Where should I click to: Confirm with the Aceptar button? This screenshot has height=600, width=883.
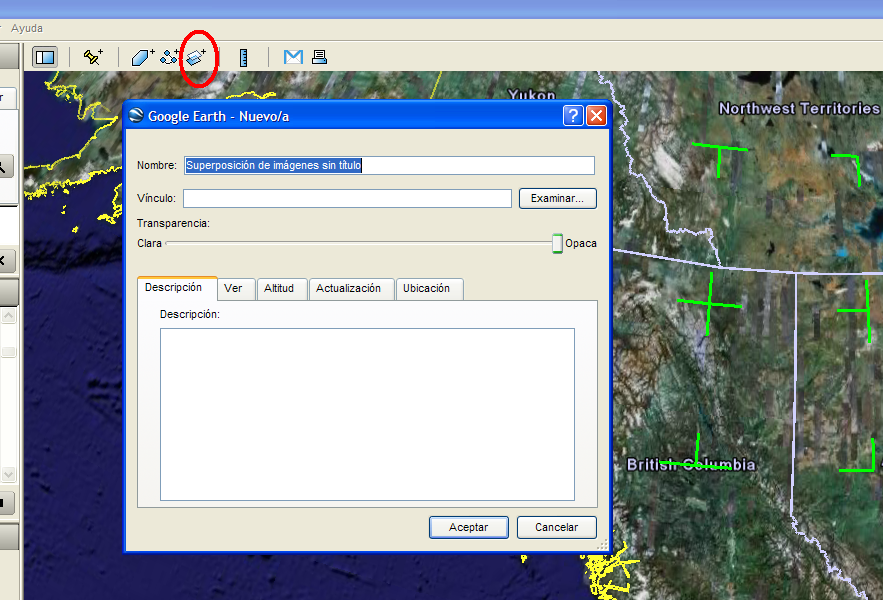(469, 527)
